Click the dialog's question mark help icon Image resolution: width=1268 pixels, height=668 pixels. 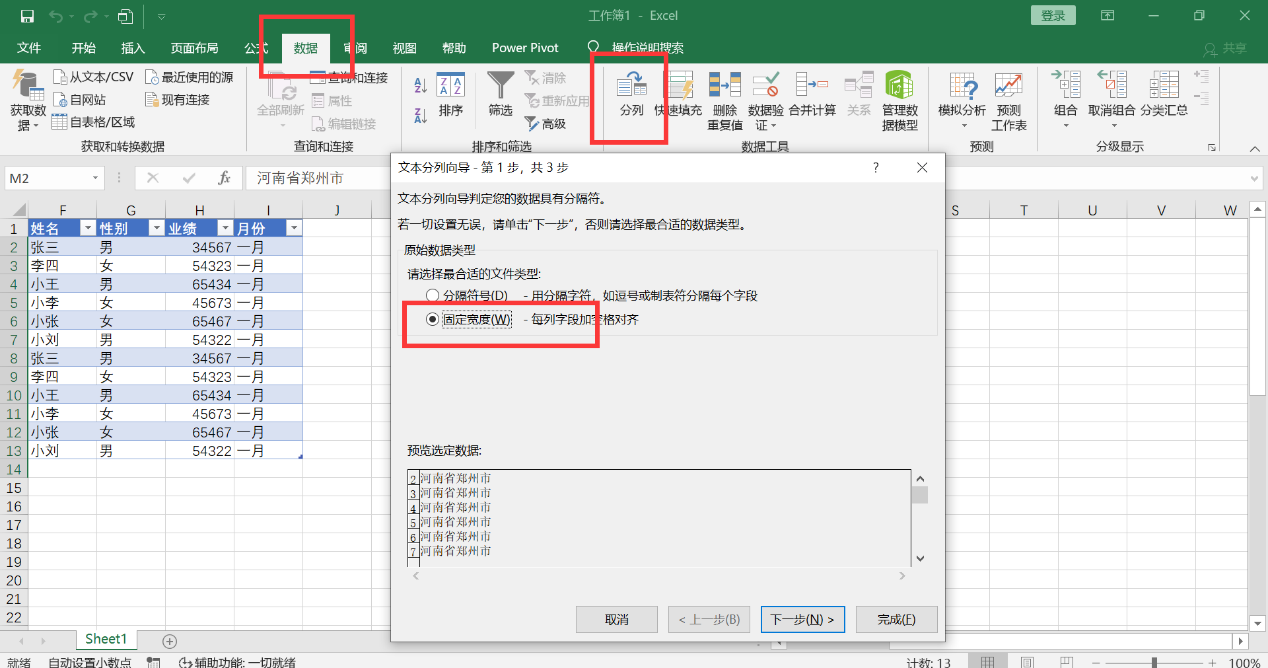(x=875, y=168)
